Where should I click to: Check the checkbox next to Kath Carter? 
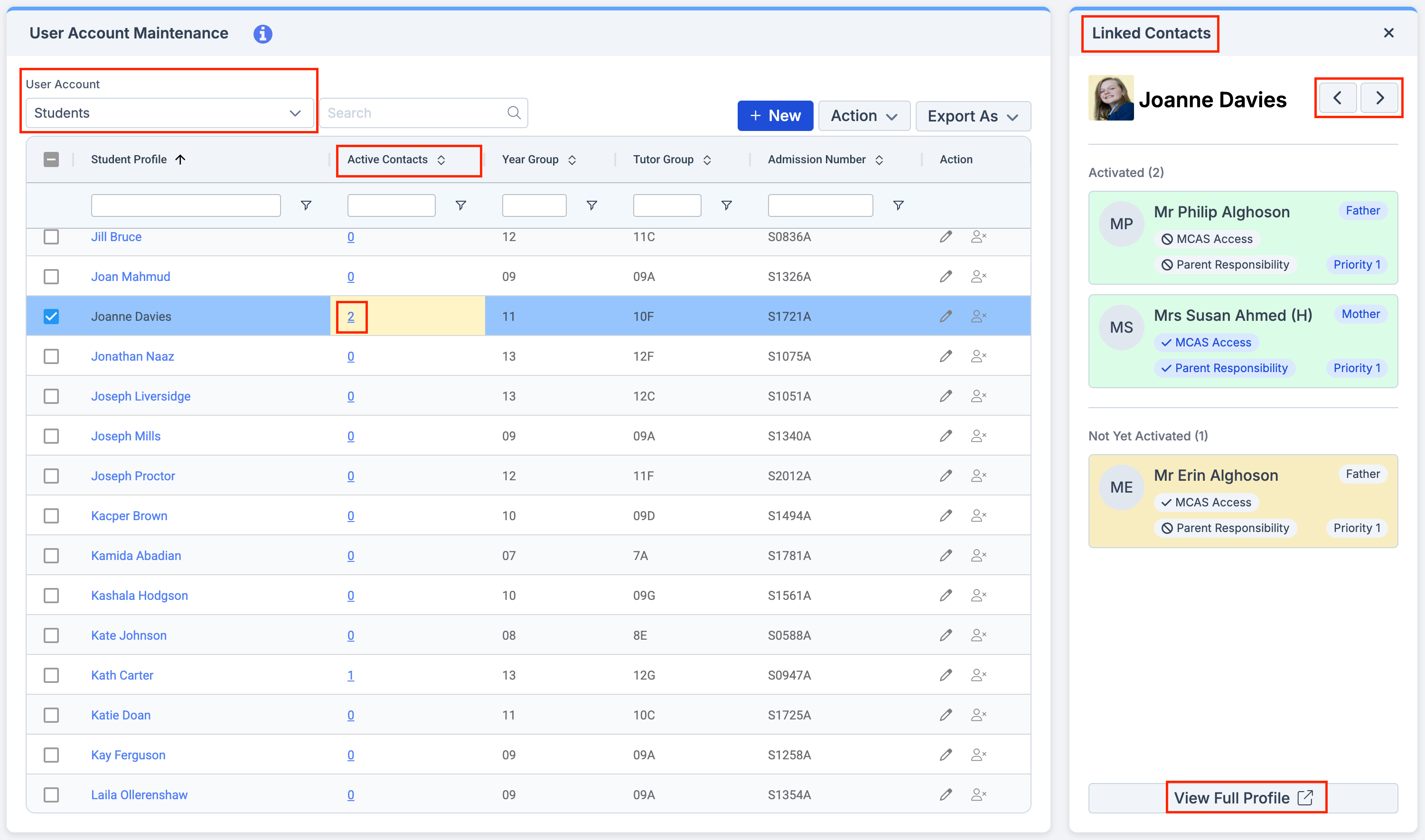52,675
